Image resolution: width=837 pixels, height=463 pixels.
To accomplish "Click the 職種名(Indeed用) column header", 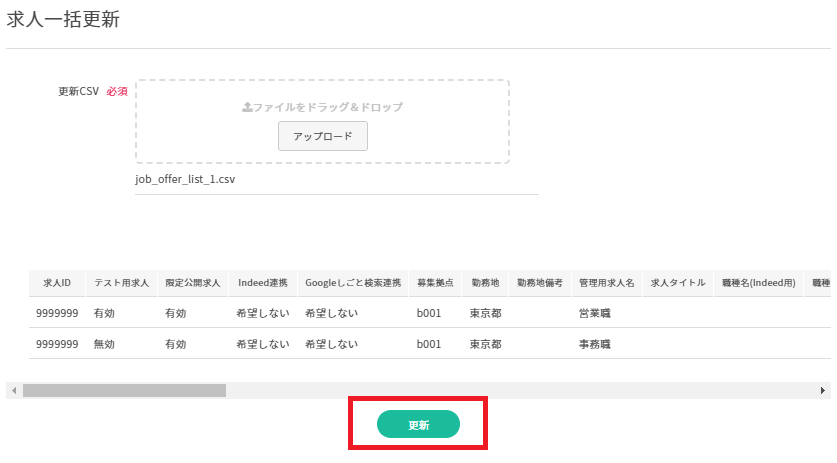I will 758,283.
